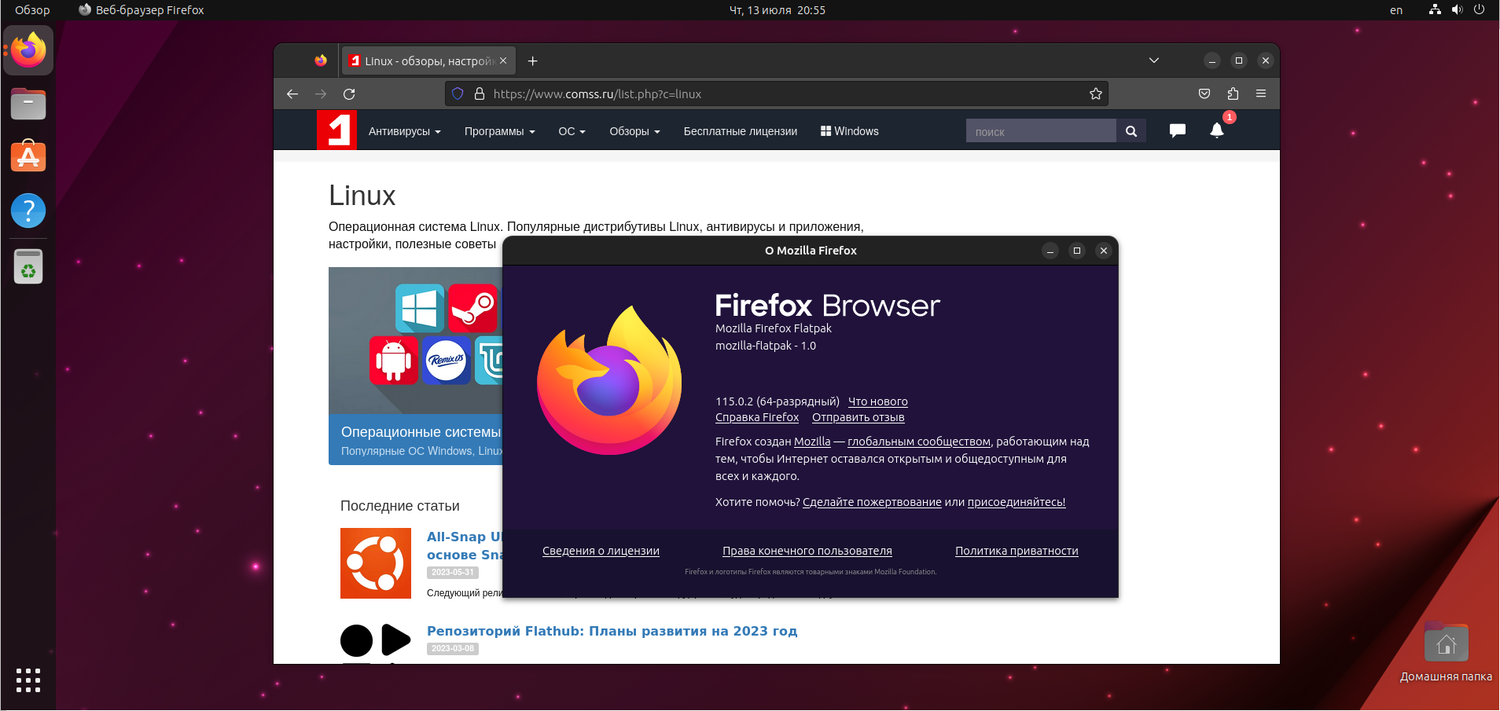Open the tracking protection shield icon
This screenshot has width=1500, height=711.
[x=458, y=94]
